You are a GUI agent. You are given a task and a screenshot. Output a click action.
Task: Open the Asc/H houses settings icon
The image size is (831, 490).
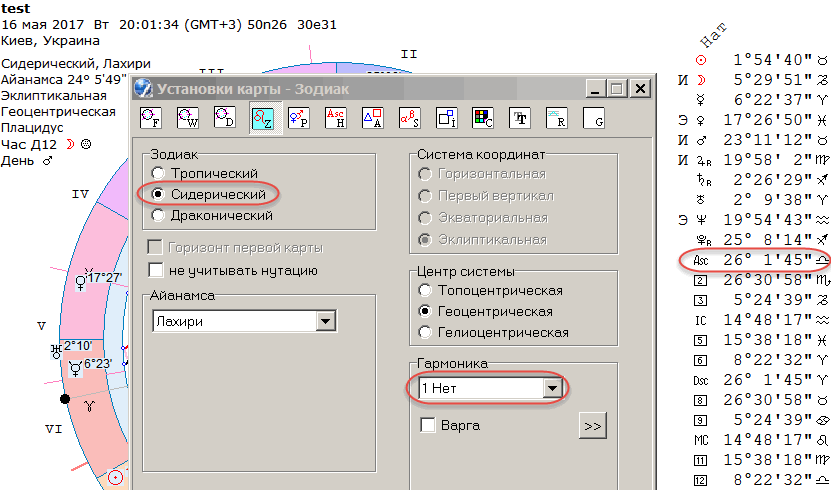coord(336,119)
